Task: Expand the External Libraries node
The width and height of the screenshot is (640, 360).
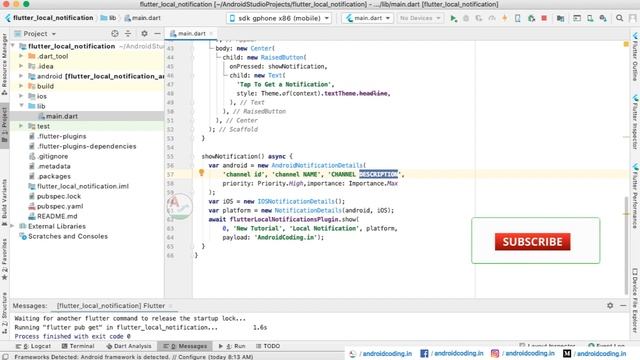Action: (x=12, y=226)
